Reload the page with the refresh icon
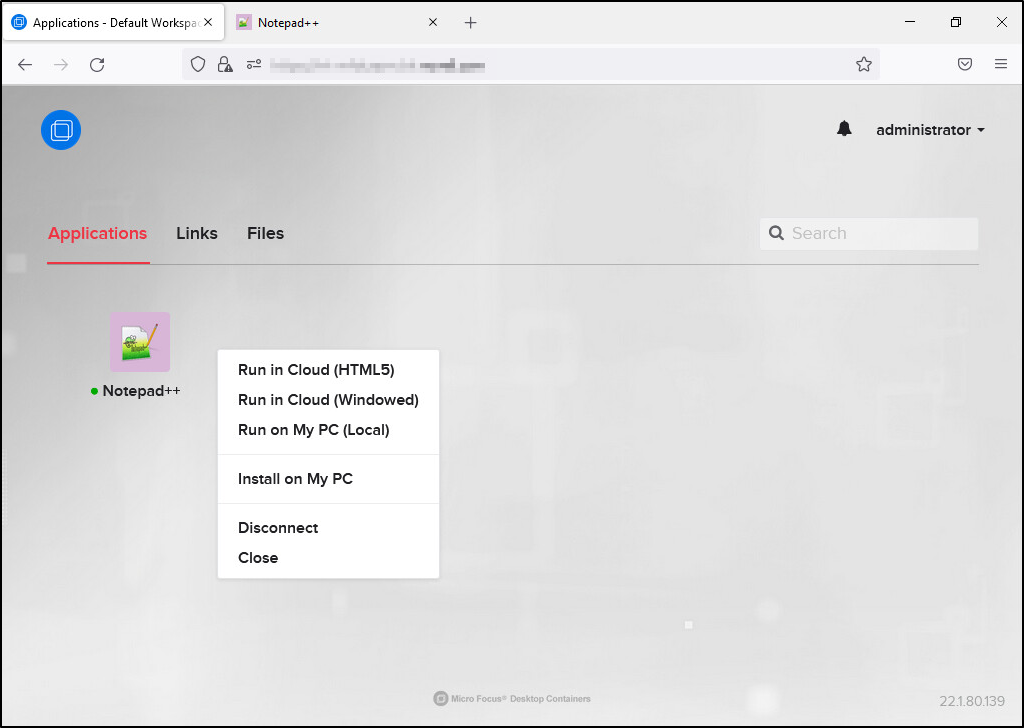 (97, 64)
